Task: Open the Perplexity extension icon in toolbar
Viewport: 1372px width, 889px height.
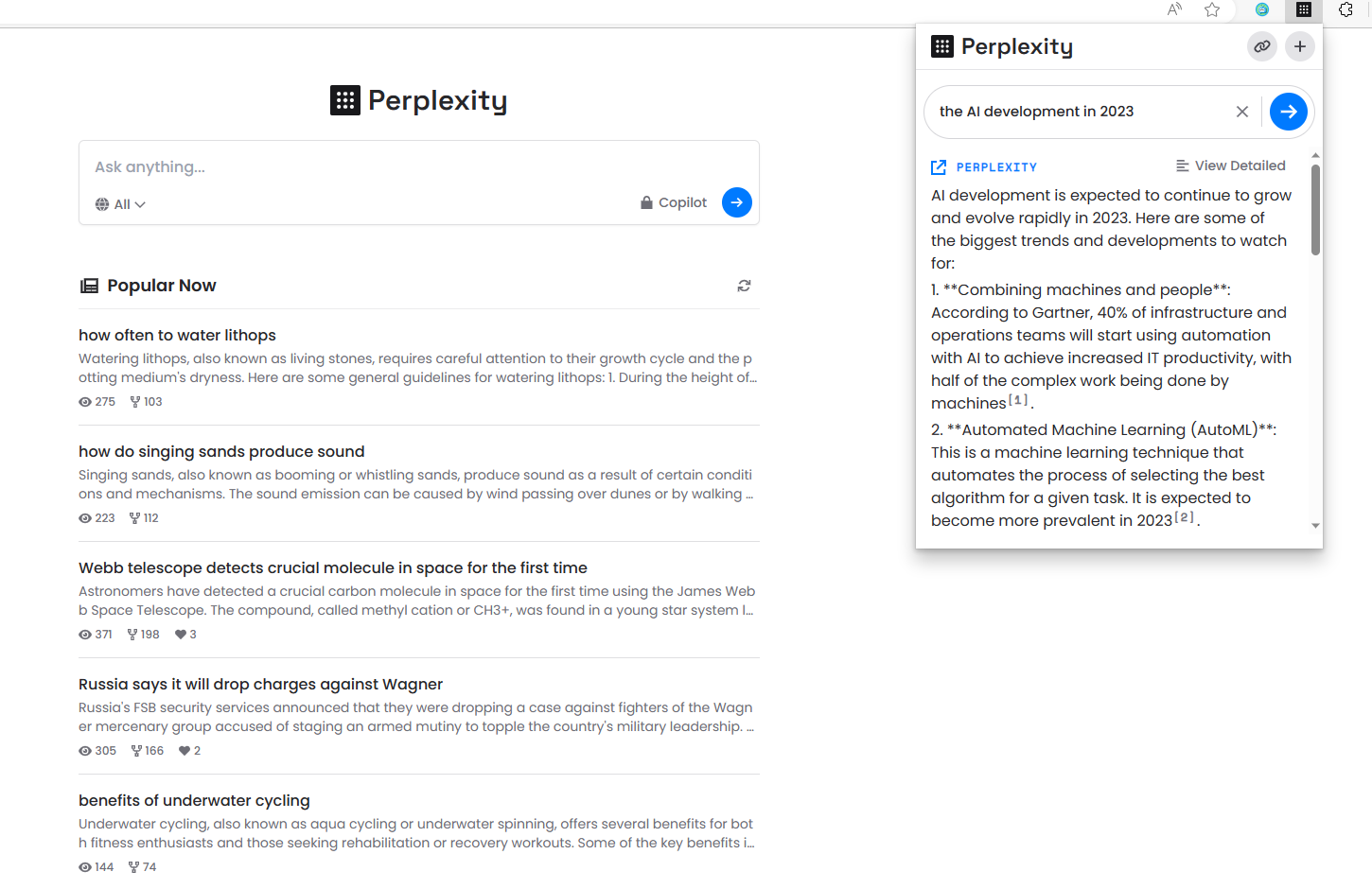Action: tap(1304, 9)
